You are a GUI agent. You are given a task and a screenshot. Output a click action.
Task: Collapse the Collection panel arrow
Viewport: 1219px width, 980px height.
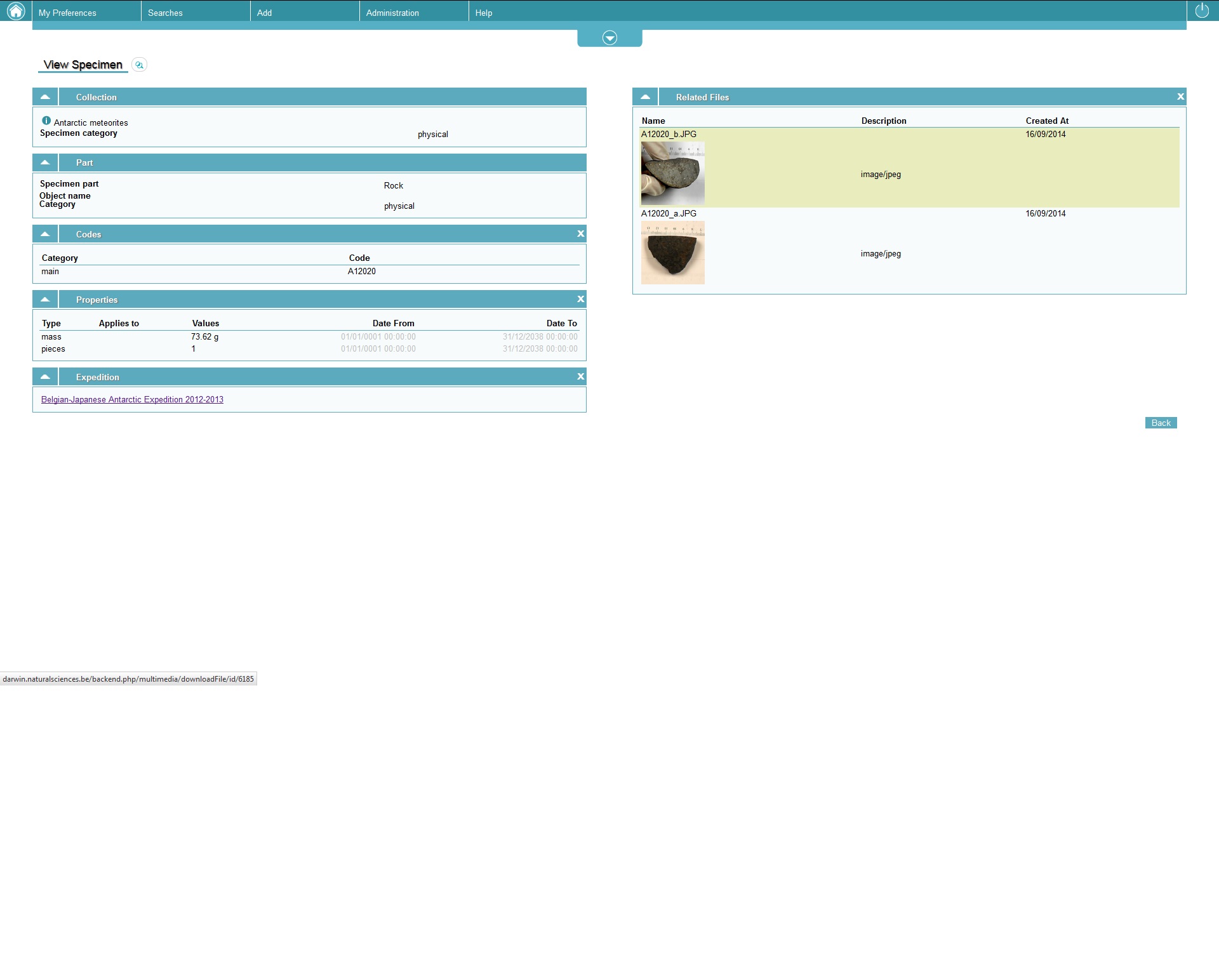(x=45, y=97)
